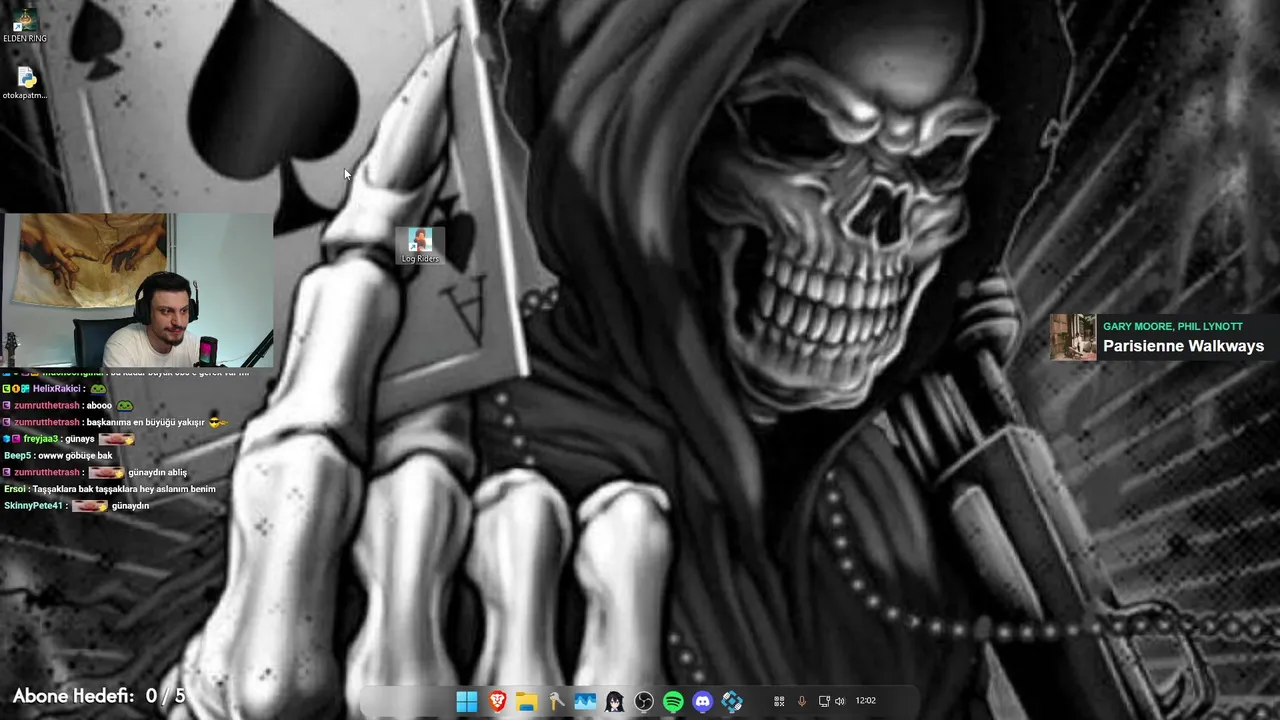
Task: Open the blue graph monitor app in taskbar
Action: (585, 702)
